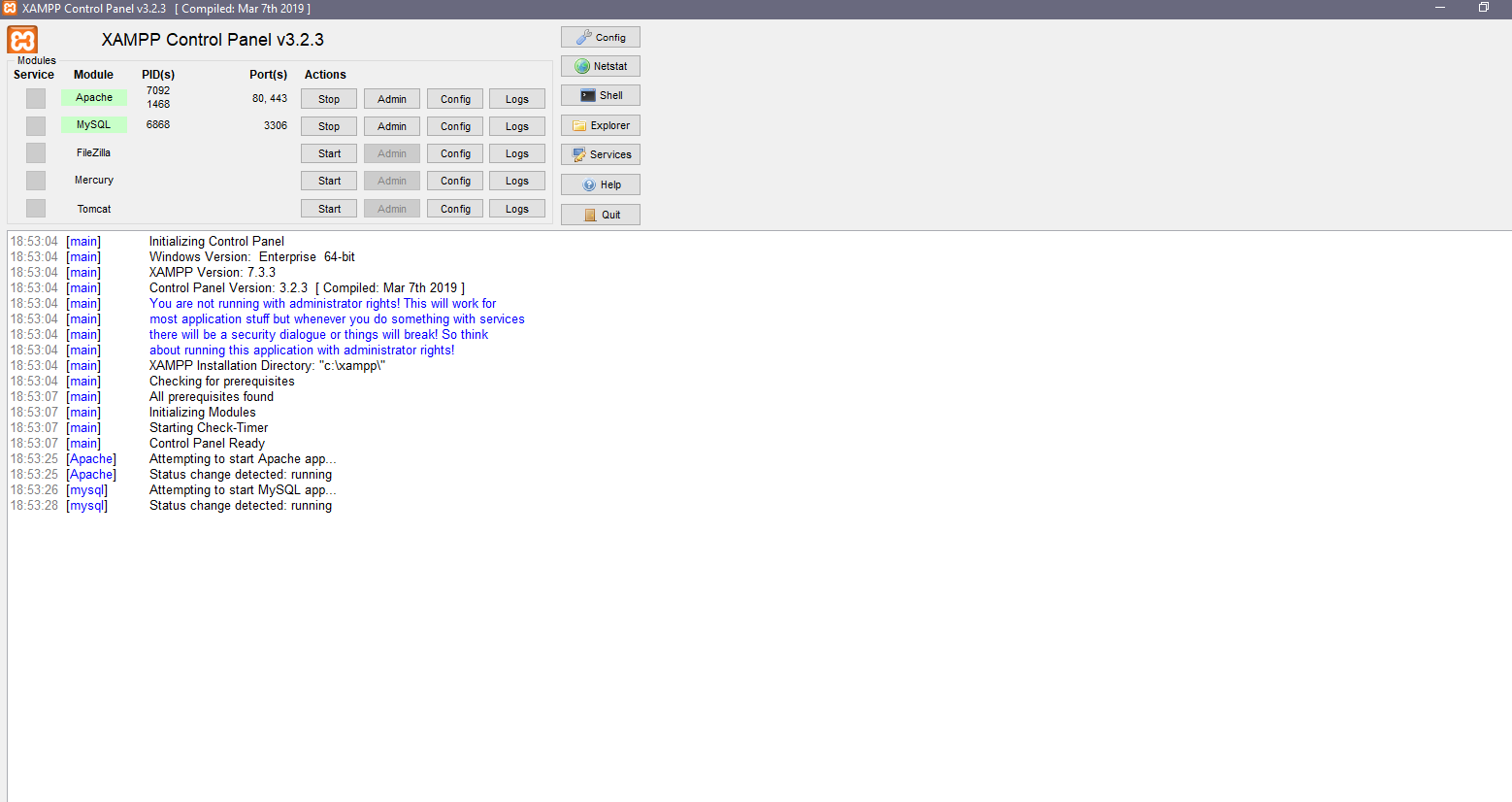Open the Shell command prompt
The image size is (1512, 802).
600,94
